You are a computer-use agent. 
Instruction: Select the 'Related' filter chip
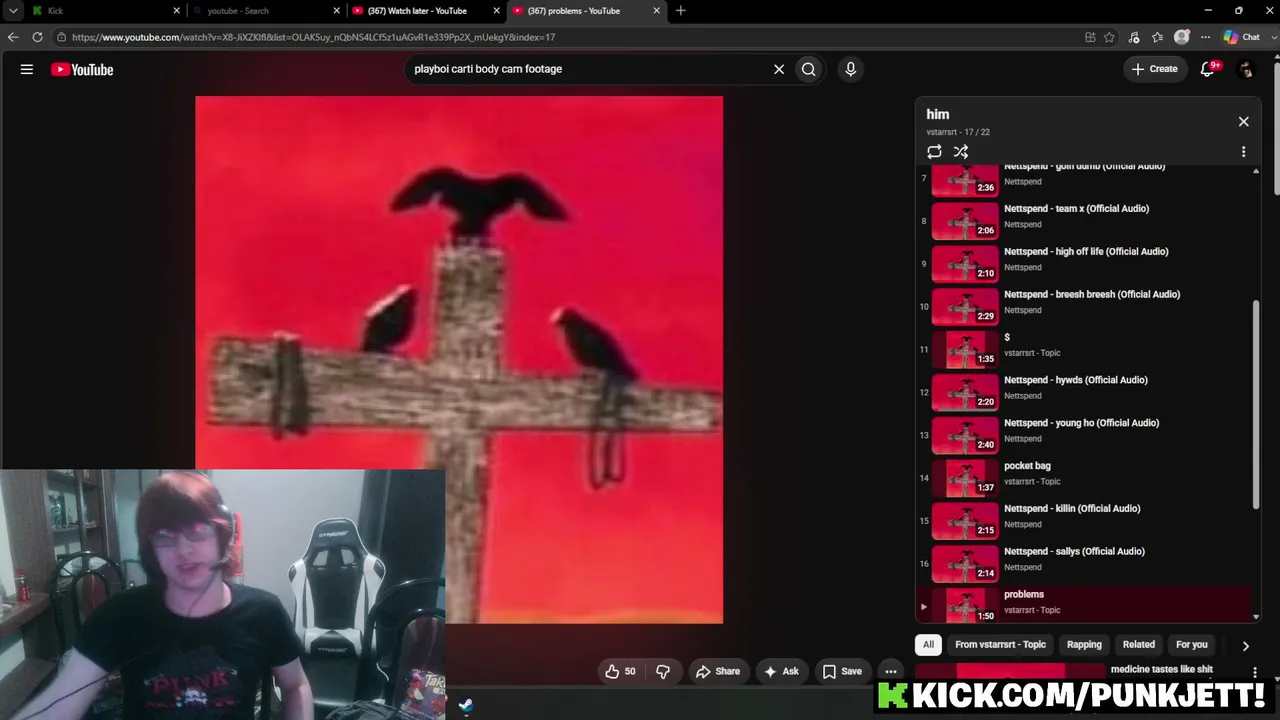coord(1138,645)
